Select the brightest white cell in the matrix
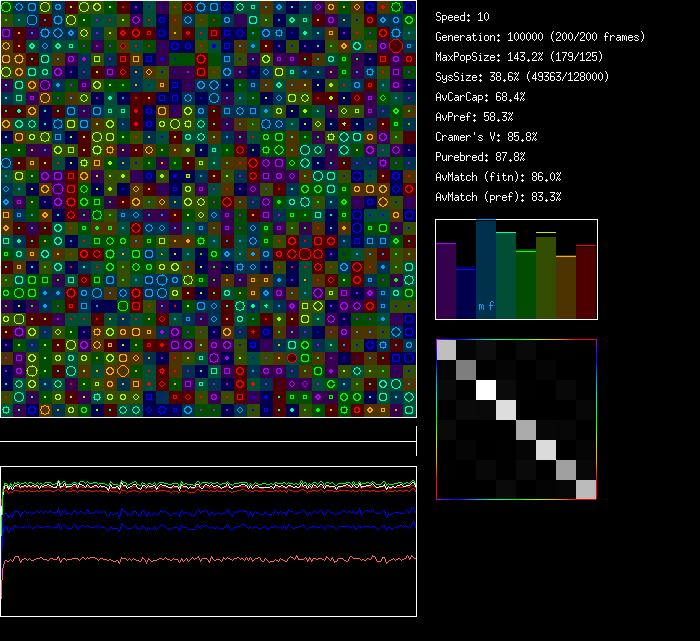 tap(486, 389)
